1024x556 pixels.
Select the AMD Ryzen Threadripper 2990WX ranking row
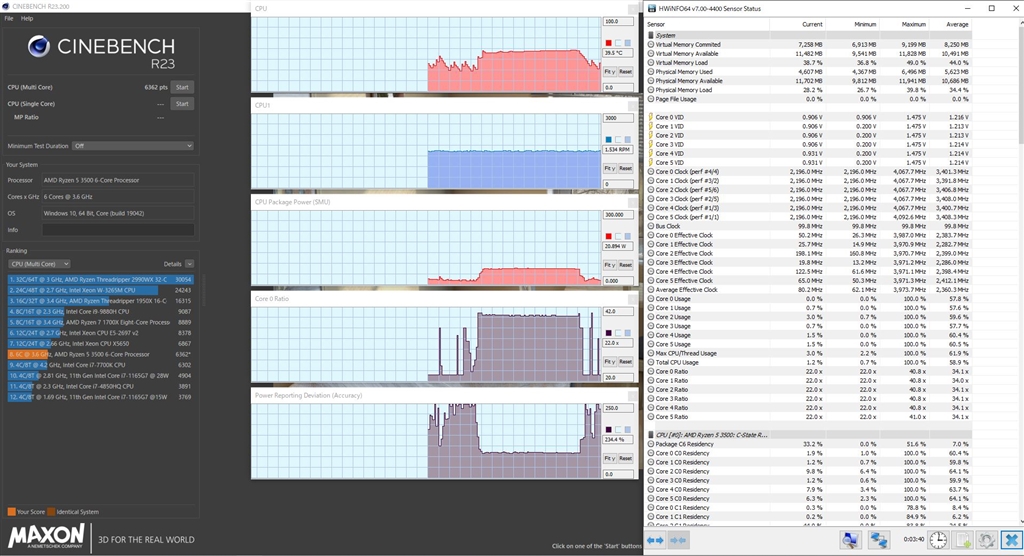(x=101, y=280)
